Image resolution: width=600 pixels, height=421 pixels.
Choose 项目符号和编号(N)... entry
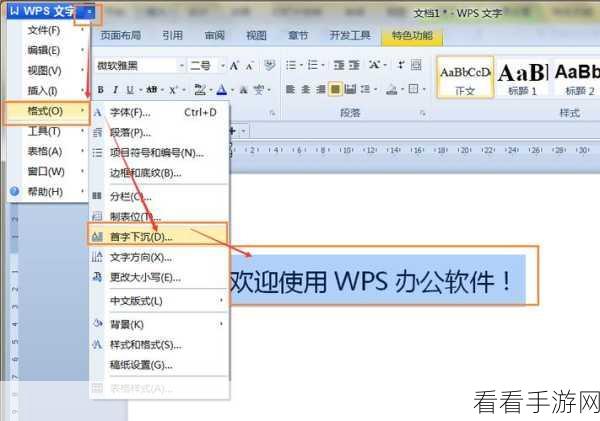pyautogui.click(x=159, y=153)
